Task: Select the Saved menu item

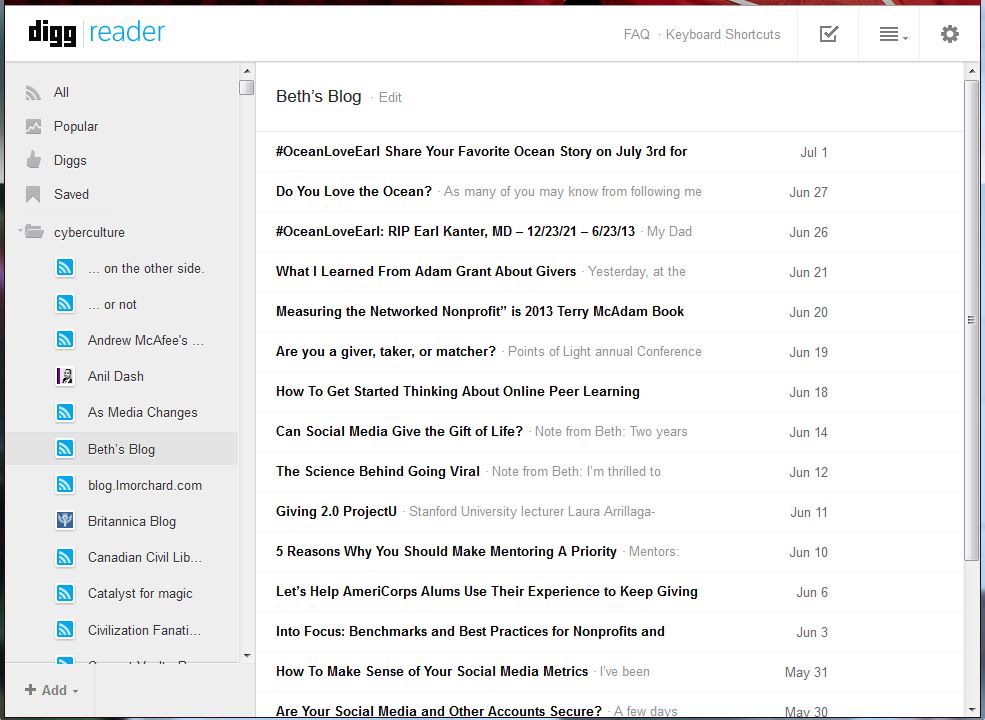Action: (71, 194)
